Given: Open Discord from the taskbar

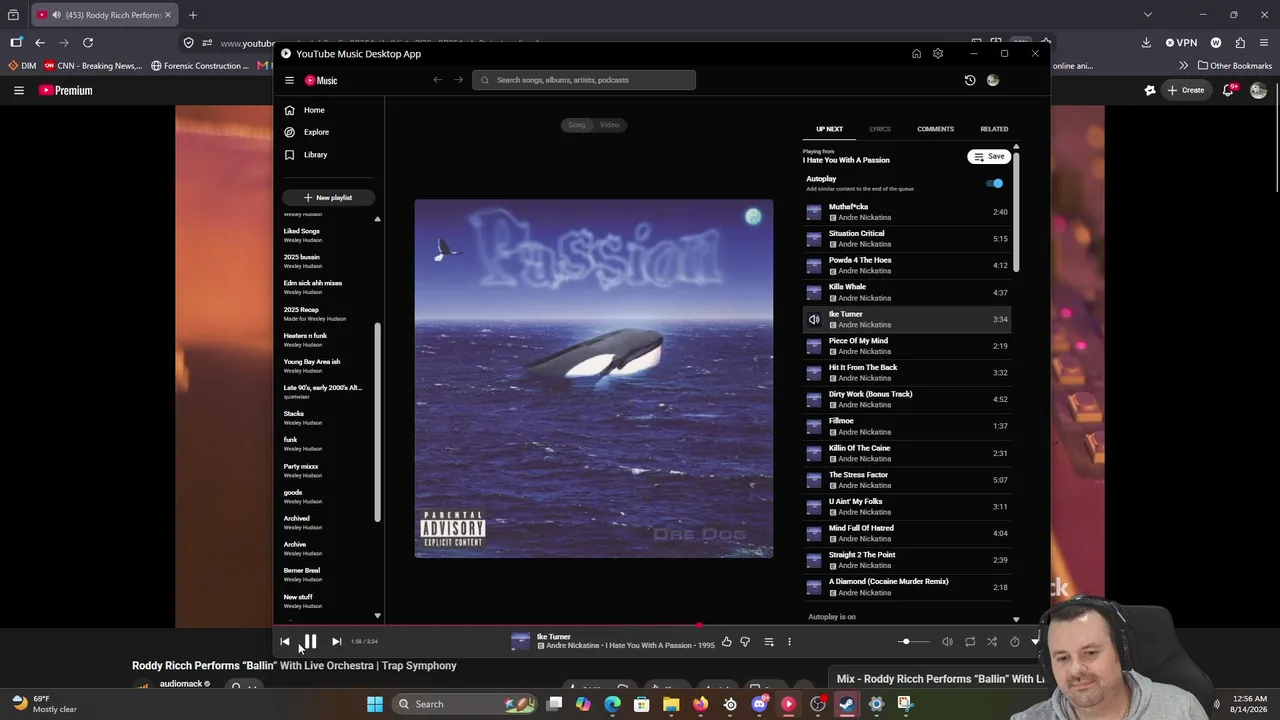Looking at the screenshot, I should (x=759, y=704).
